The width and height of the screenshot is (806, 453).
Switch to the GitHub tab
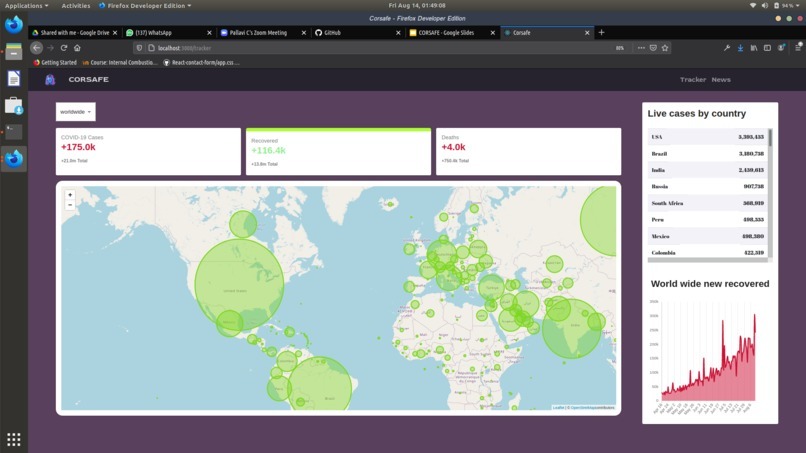click(x=357, y=32)
